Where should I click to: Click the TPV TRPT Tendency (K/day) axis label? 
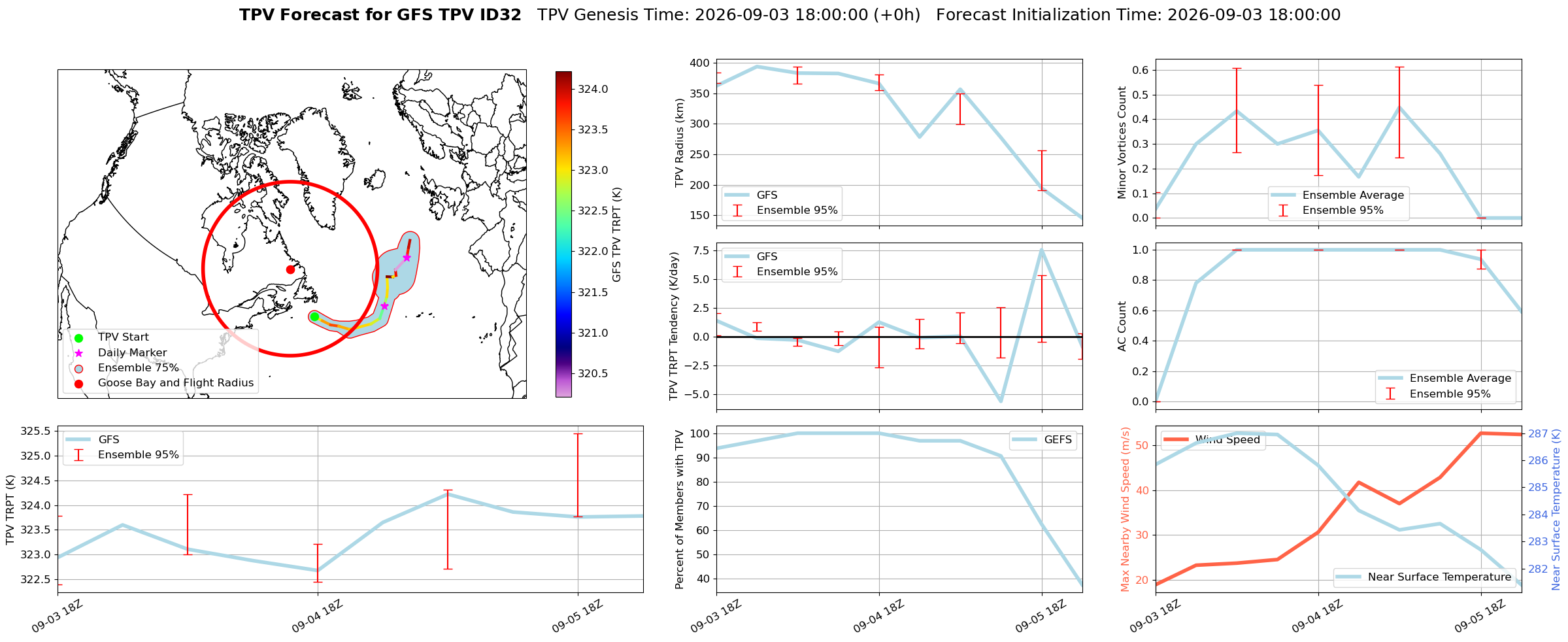[674, 326]
